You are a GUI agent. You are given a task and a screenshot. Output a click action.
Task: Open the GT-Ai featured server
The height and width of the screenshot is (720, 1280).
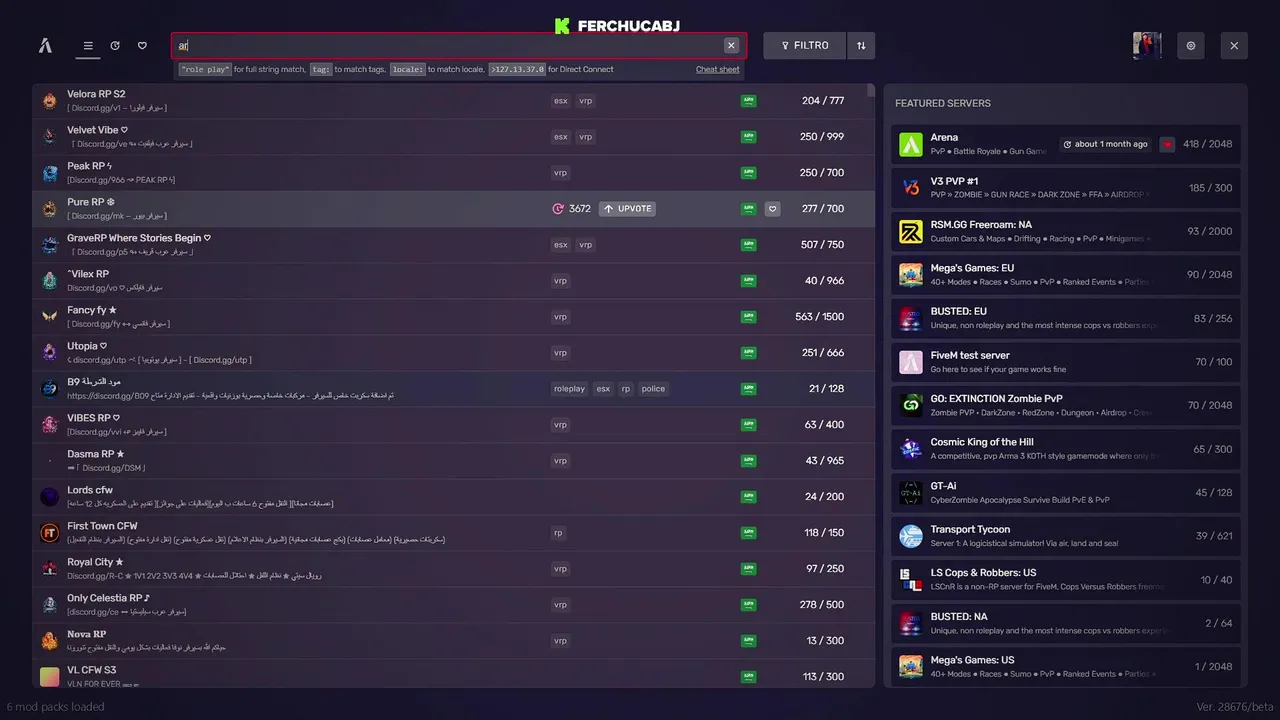coord(1066,492)
